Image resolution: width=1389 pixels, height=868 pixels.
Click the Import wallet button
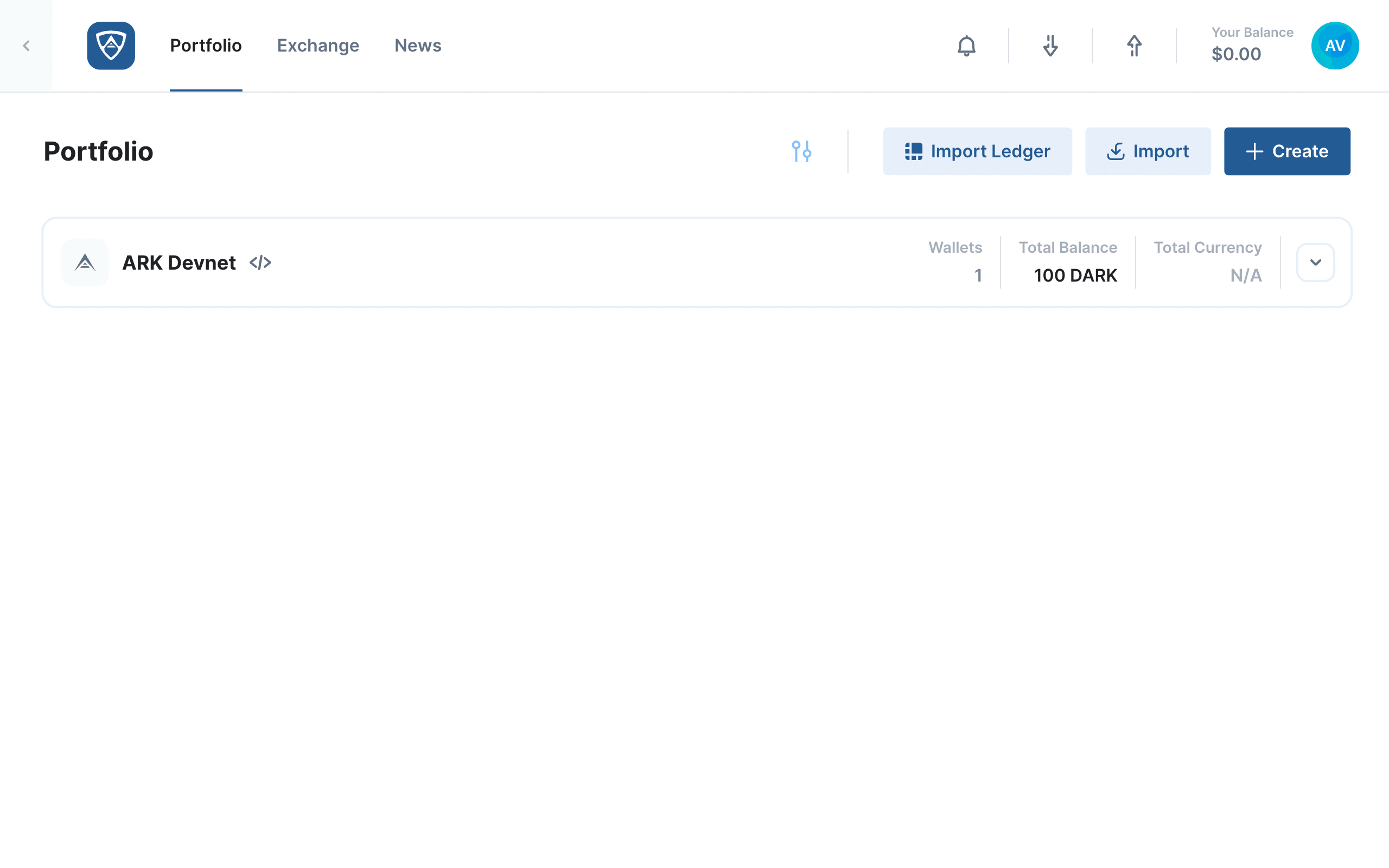click(1148, 151)
